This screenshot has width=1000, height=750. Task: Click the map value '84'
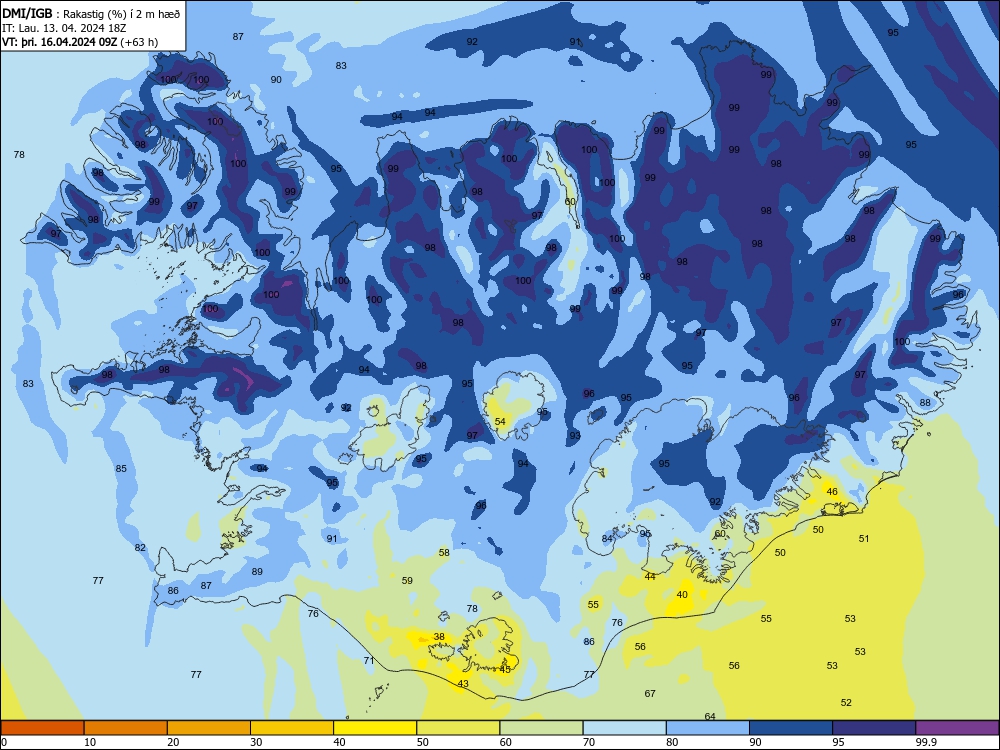tap(607, 539)
